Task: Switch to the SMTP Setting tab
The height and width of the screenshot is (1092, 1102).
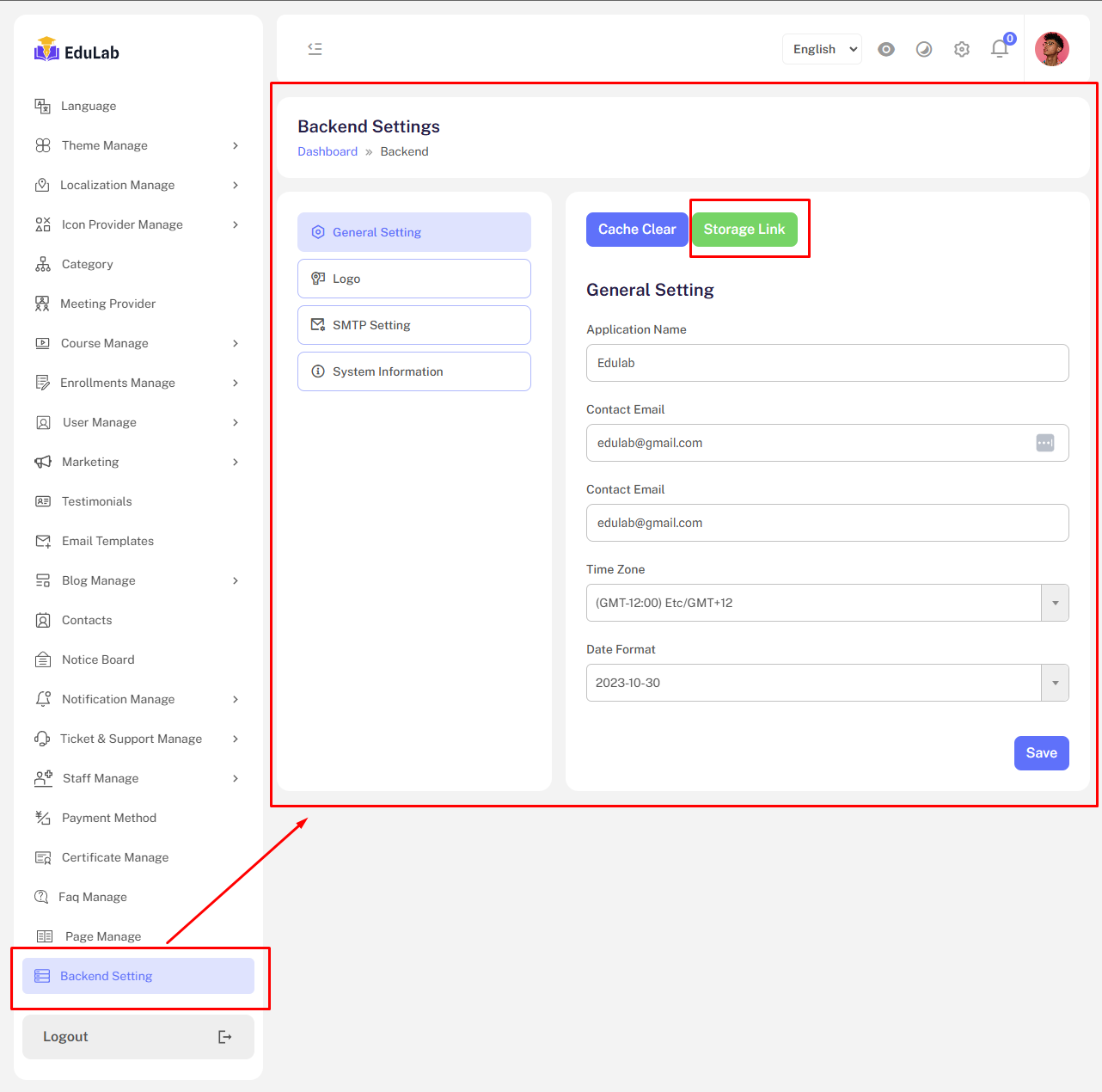Action: click(413, 325)
